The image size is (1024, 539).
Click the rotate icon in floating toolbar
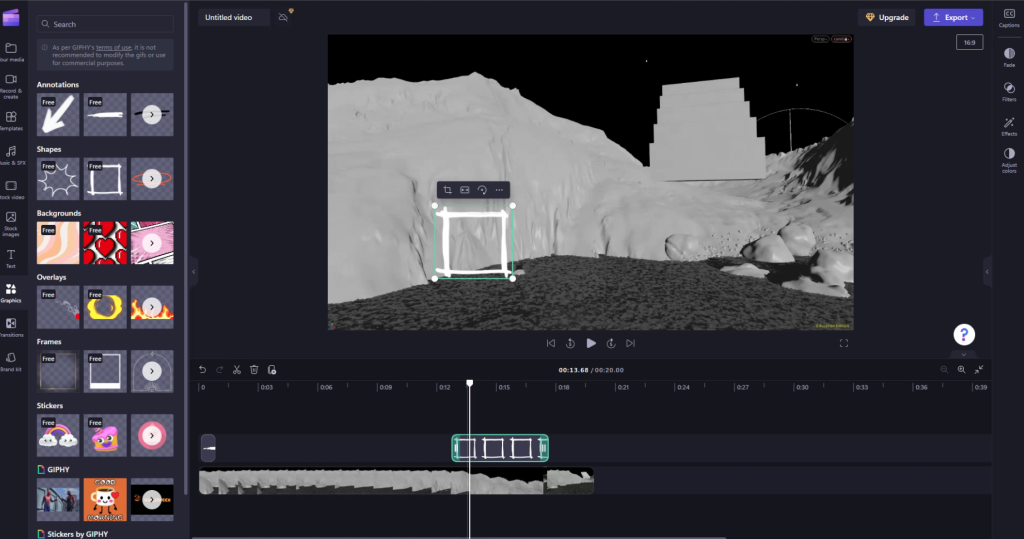(482, 190)
